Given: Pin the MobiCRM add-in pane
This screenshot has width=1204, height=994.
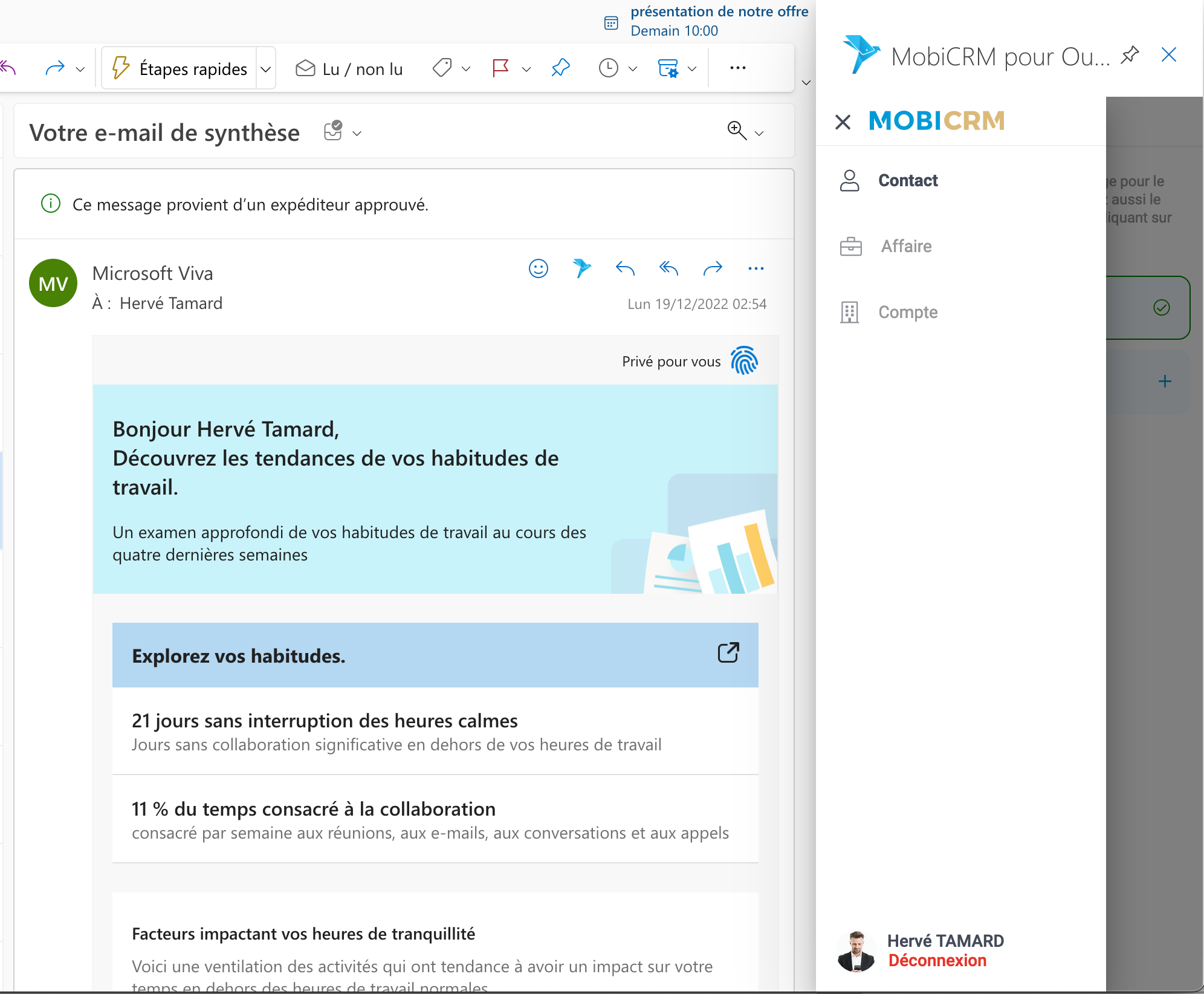Looking at the screenshot, I should point(1129,56).
